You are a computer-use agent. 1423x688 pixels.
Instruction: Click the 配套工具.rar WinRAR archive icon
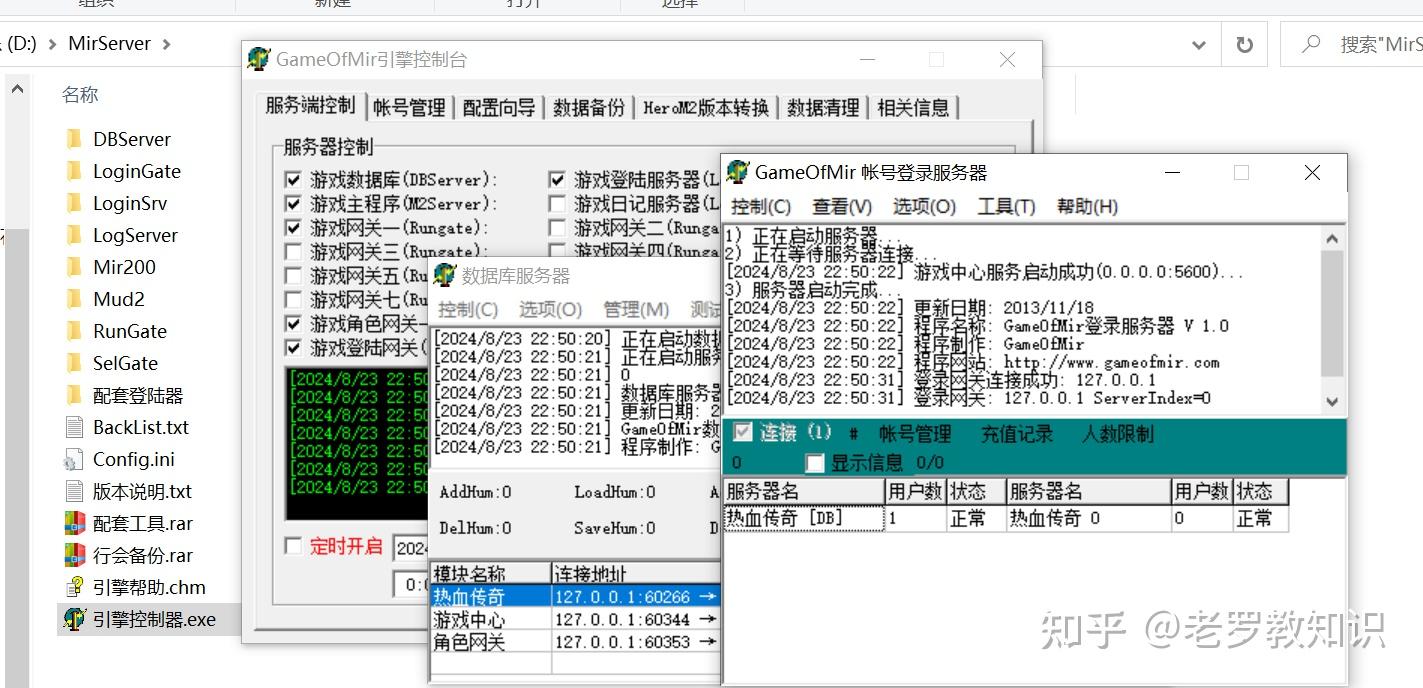click(x=74, y=522)
